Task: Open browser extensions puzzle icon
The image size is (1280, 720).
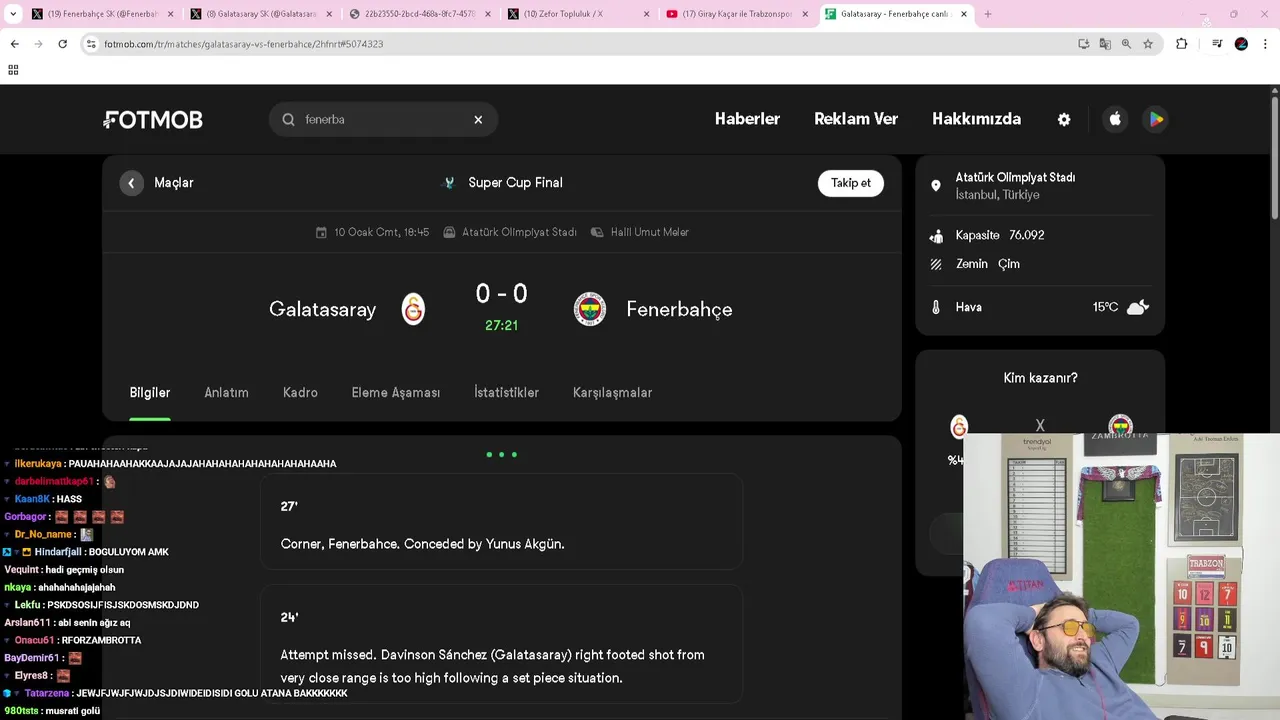Action: click(x=1181, y=44)
